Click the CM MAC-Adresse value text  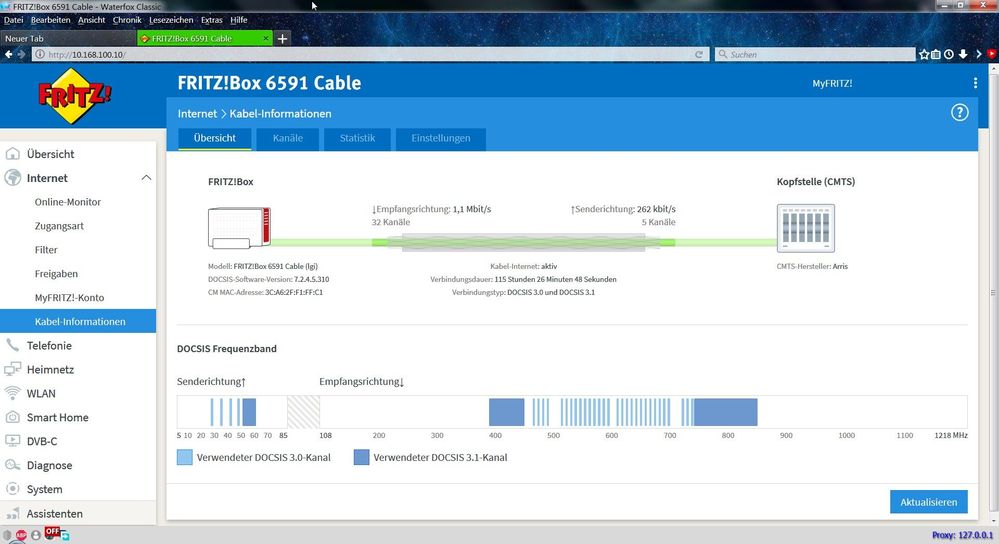click(x=294, y=292)
